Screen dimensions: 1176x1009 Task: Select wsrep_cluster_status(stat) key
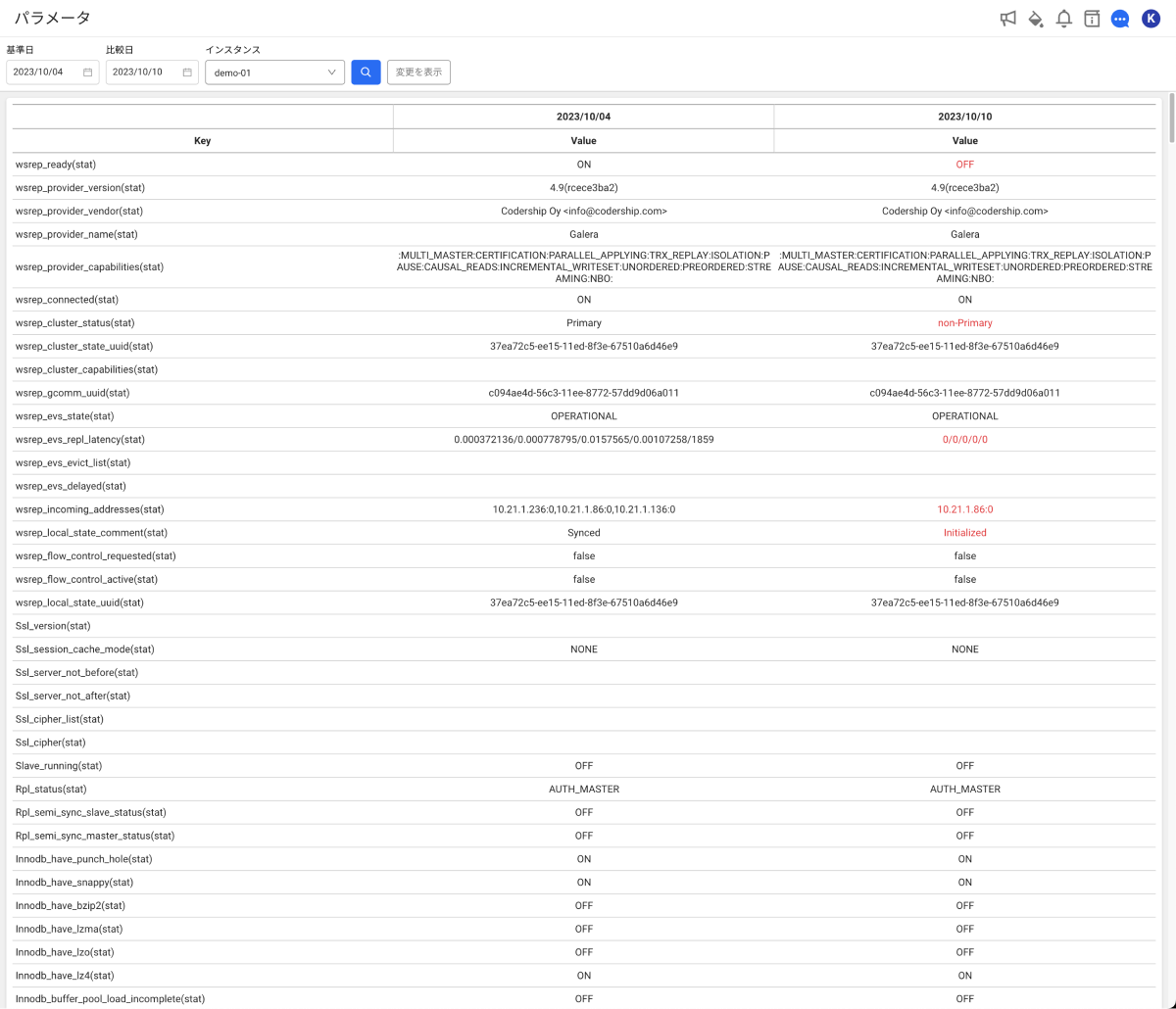[74, 323]
